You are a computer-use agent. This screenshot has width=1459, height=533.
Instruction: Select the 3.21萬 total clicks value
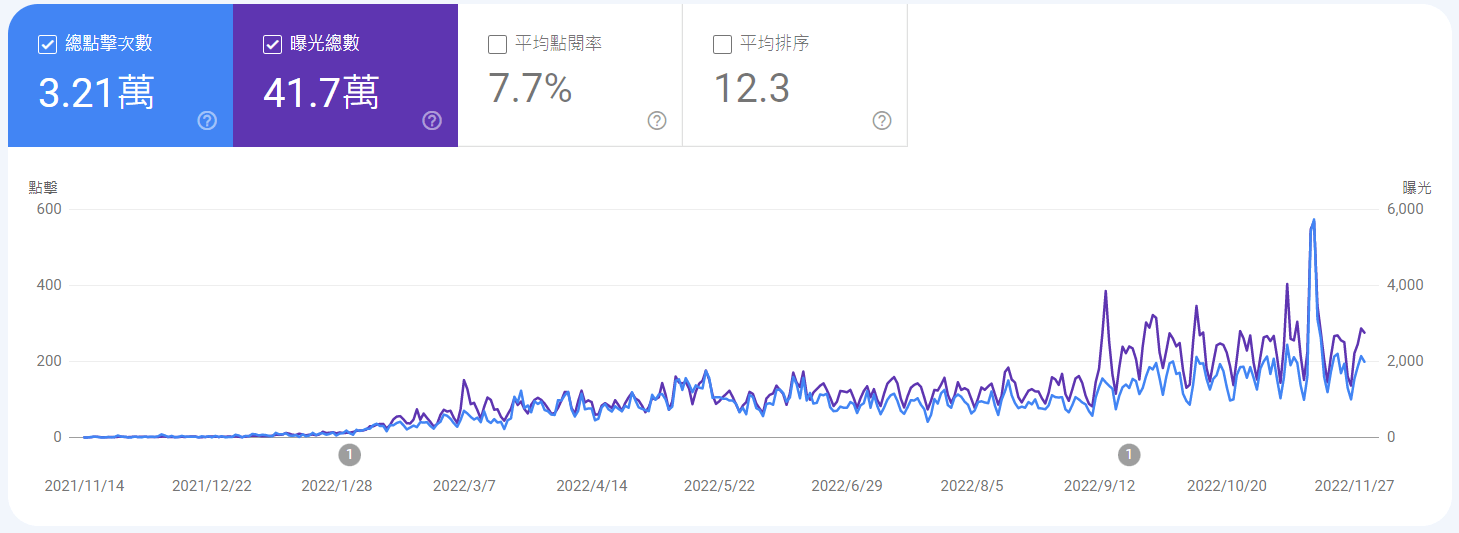96,93
